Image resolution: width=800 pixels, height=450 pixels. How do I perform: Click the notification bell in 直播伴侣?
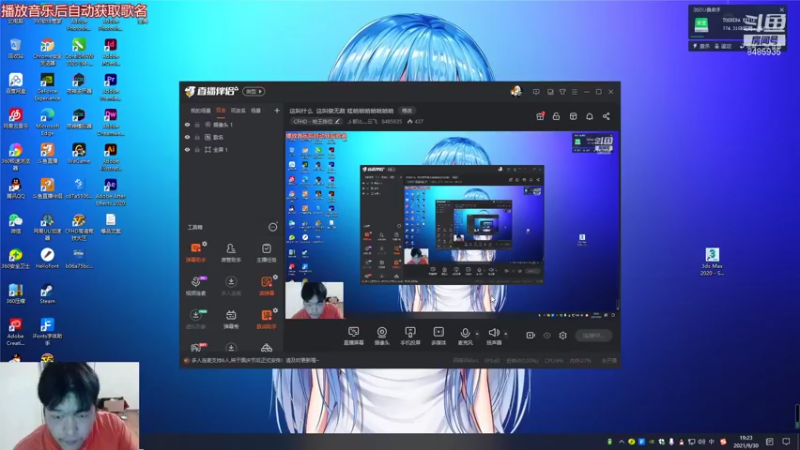[589, 116]
